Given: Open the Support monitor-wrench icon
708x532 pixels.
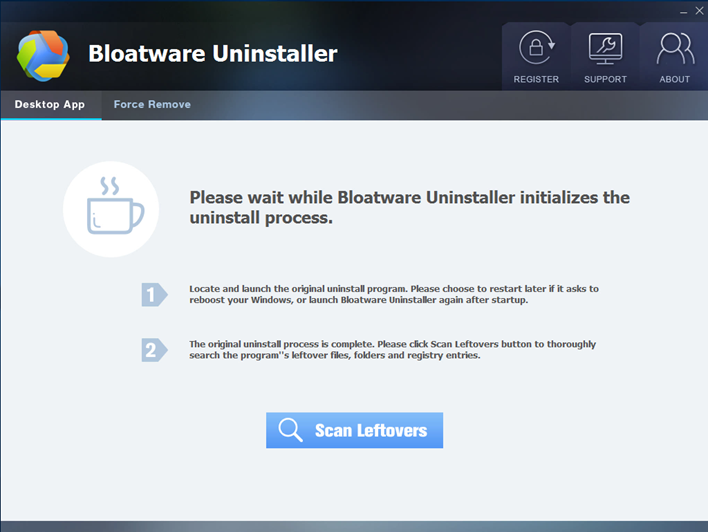Looking at the screenshot, I should pos(605,48).
